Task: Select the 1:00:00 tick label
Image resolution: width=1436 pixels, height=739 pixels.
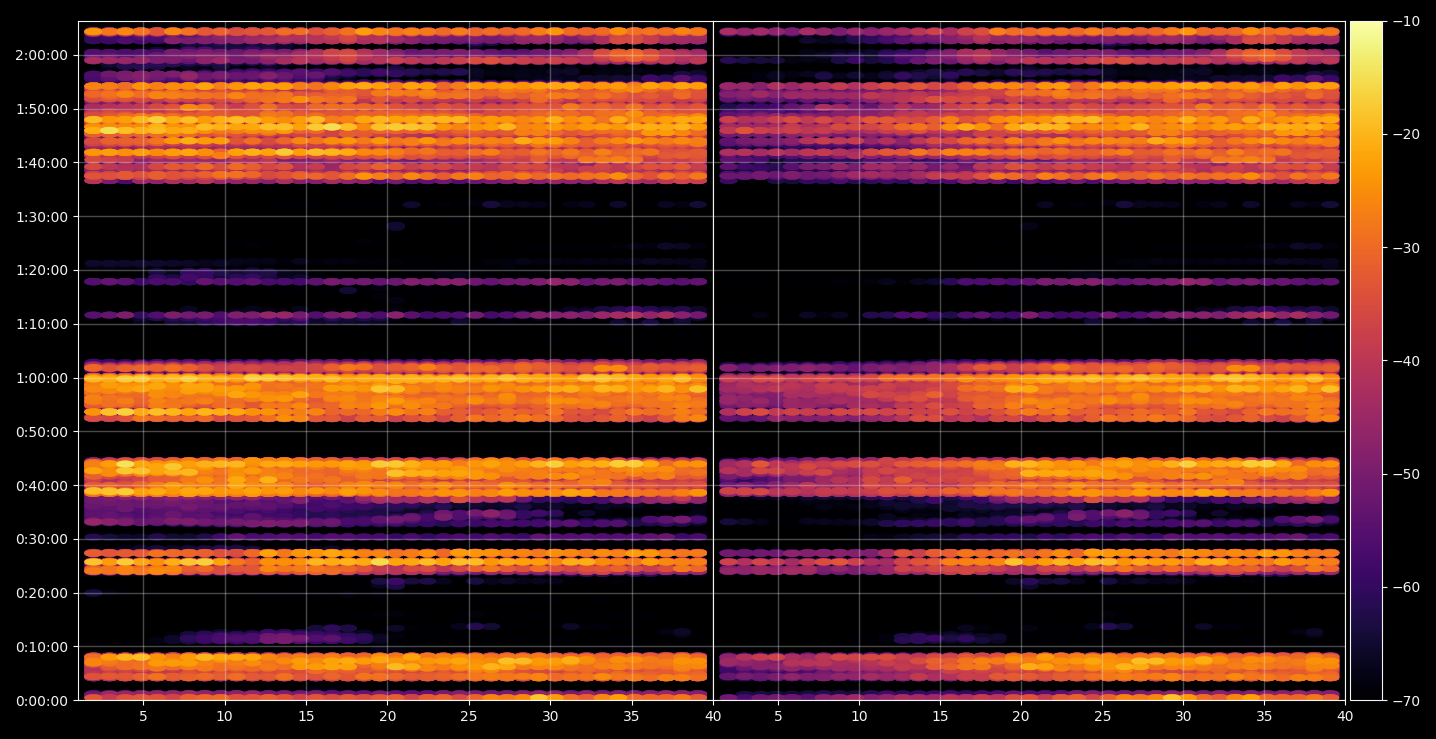Action: tap(41, 378)
